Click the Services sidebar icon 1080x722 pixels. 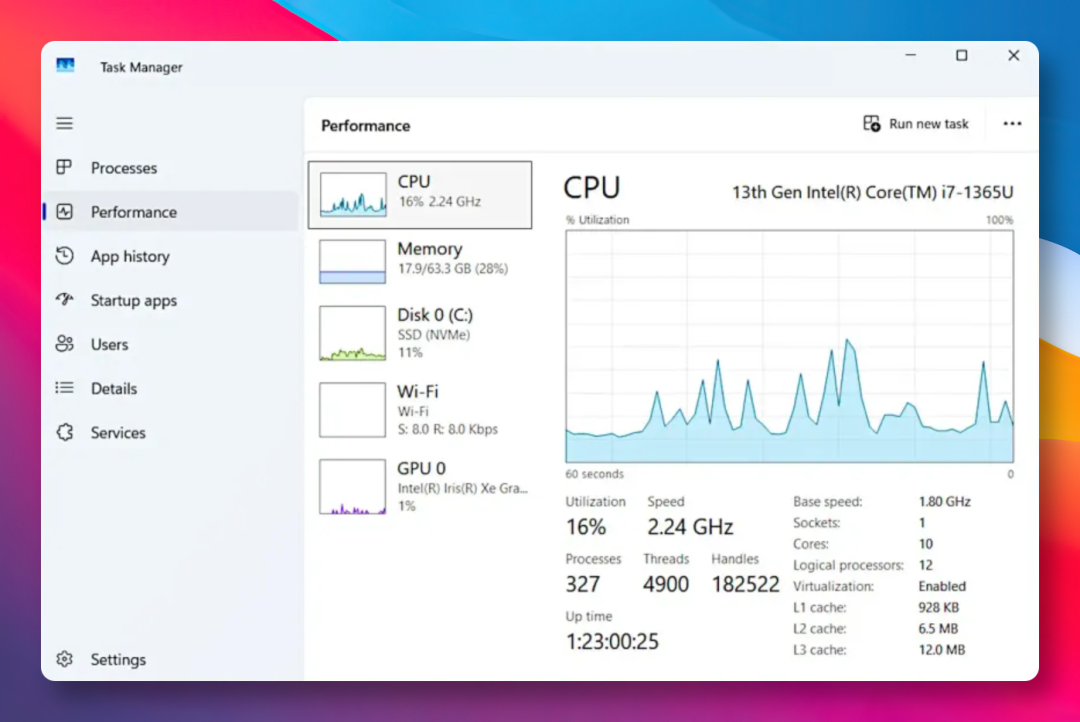(x=65, y=432)
